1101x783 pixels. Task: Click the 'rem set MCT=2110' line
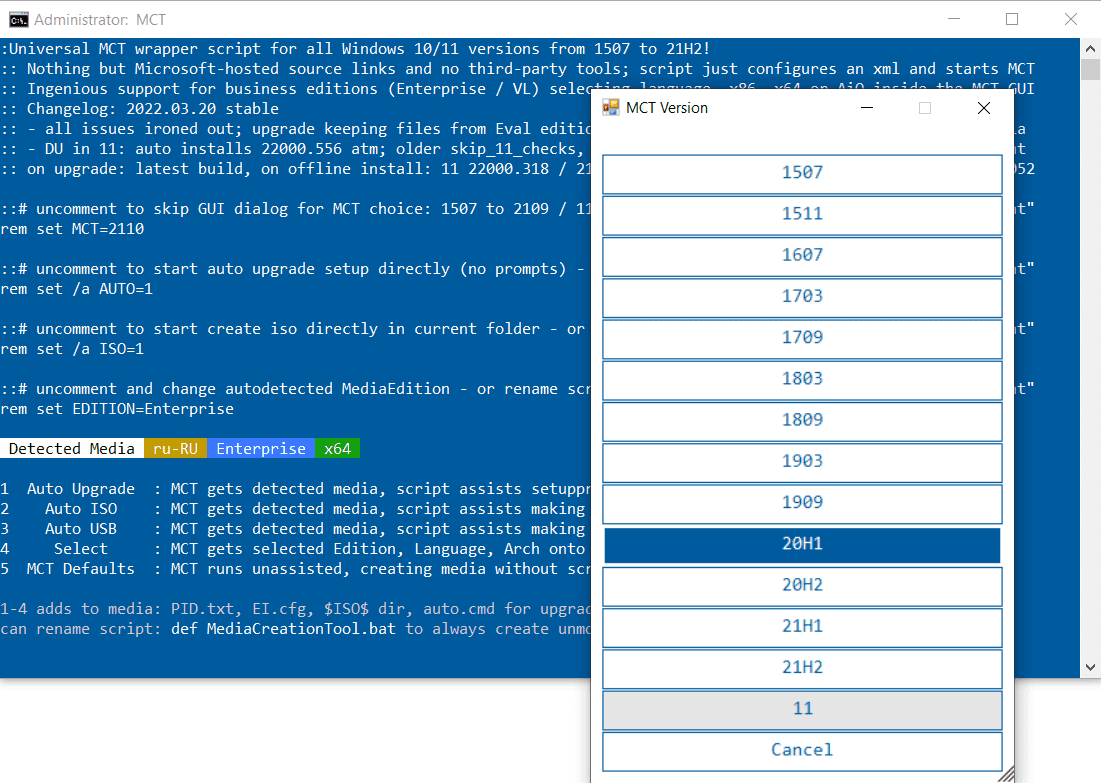point(72,229)
